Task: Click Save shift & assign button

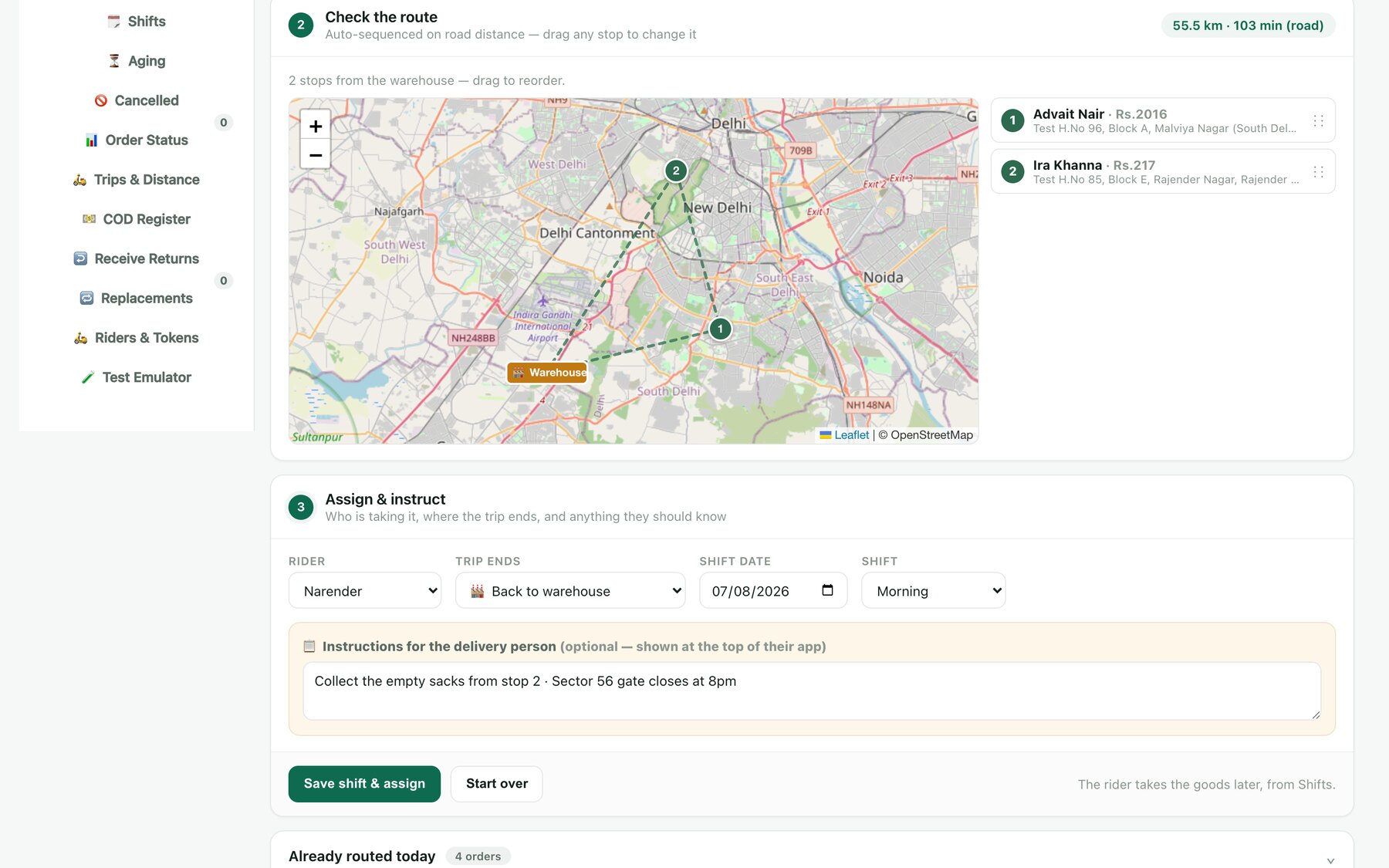Action: 364,784
